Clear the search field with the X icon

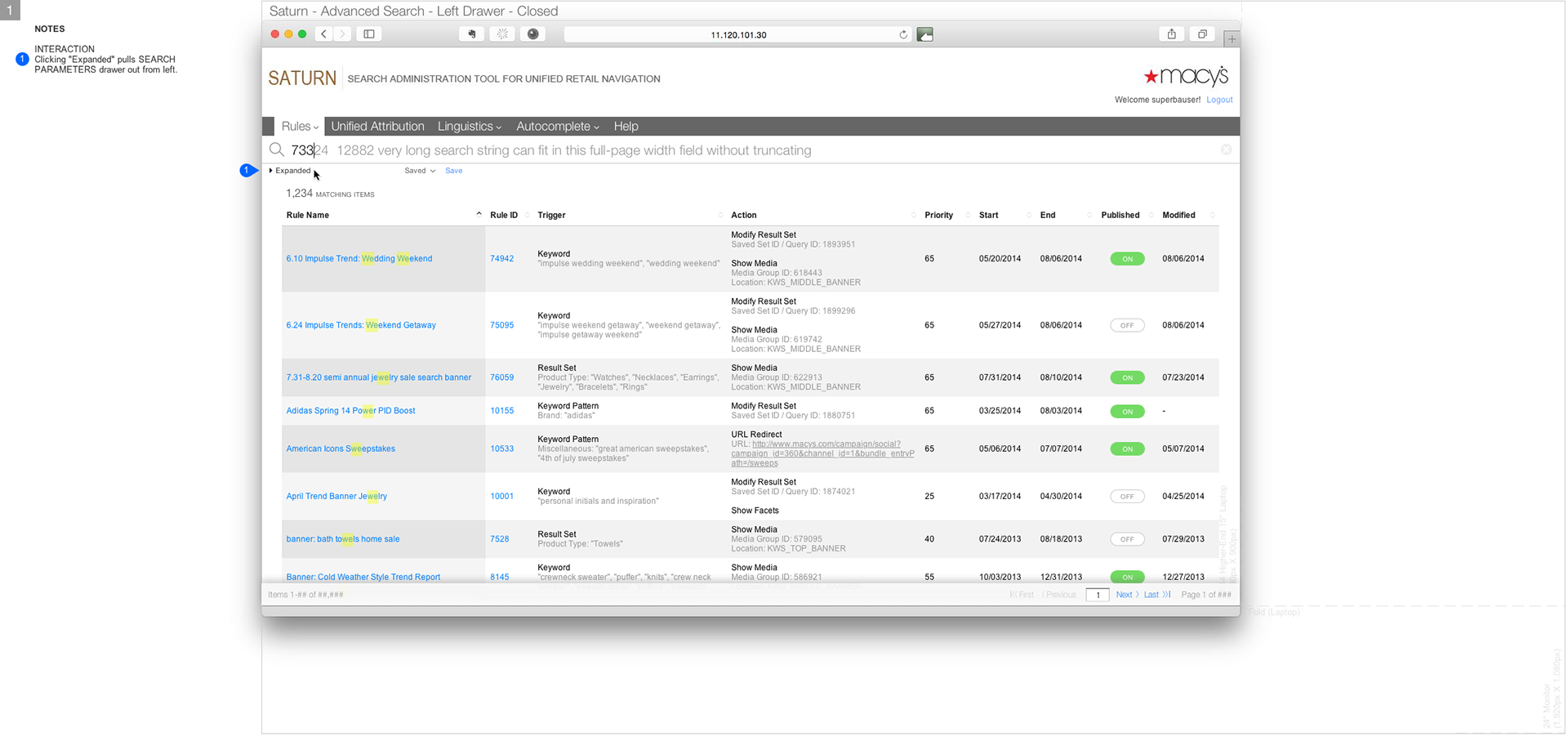(x=1226, y=149)
